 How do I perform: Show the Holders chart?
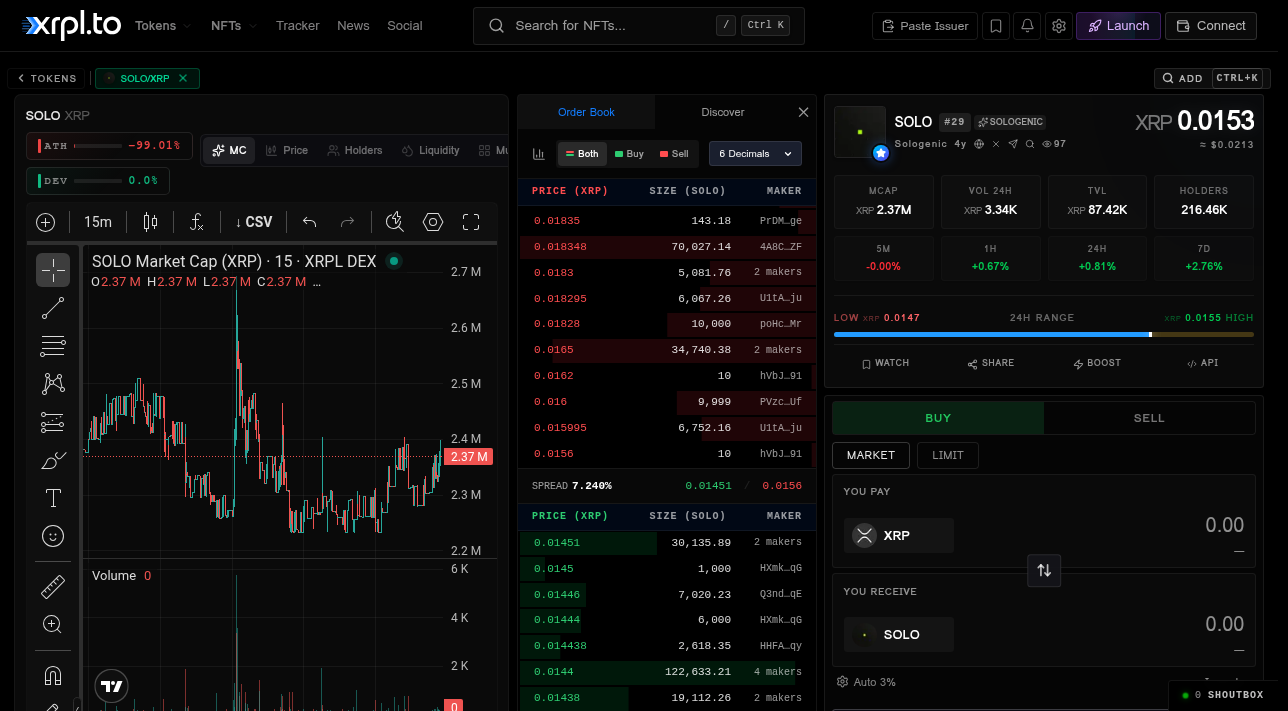point(355,151)
